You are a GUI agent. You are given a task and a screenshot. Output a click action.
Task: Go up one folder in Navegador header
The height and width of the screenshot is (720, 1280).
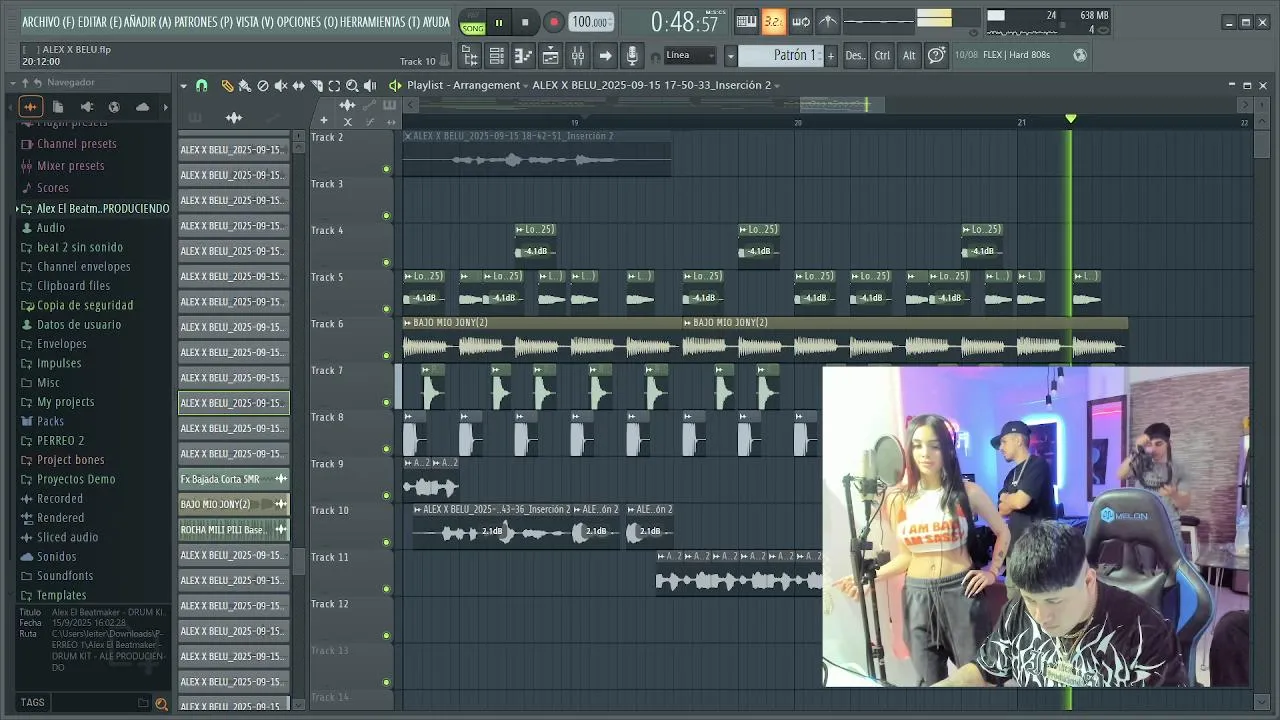click(x=25, y=83)
